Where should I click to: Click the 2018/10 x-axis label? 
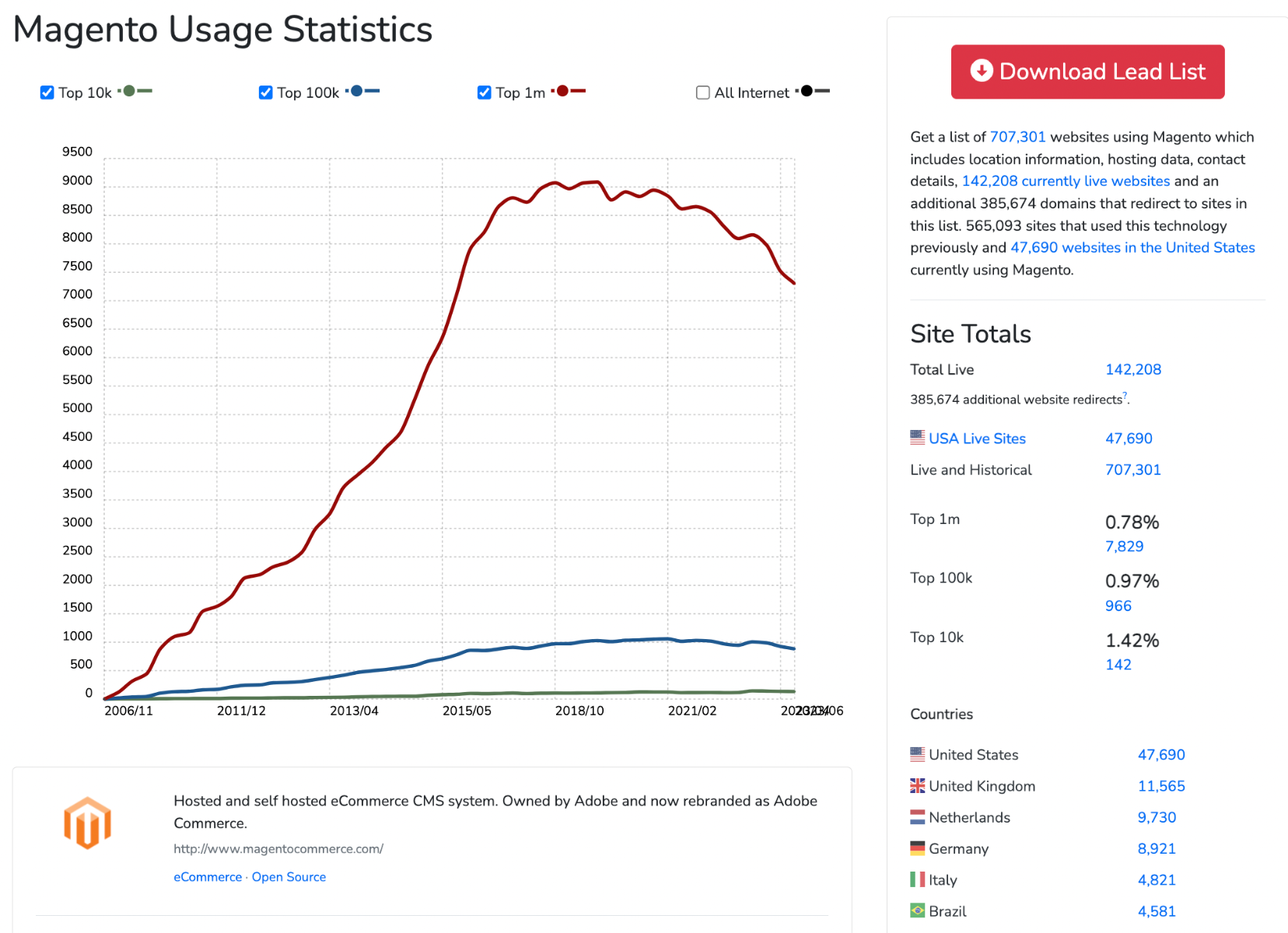pyautogui.click(x=579, y=711)
